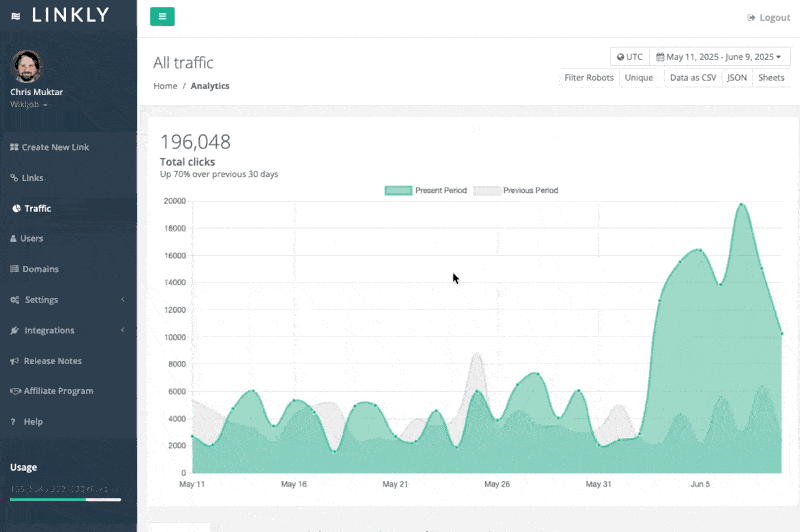This screenshot has width=800, height=532.
Task: Click the May 16 axis label
Action: (293, 484)
